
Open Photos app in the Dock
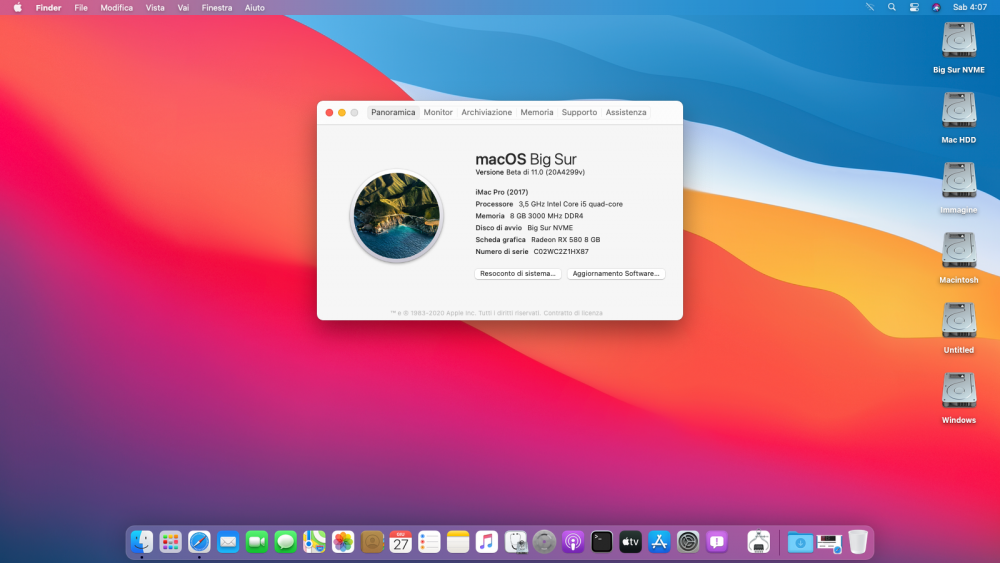click(342, 542)
